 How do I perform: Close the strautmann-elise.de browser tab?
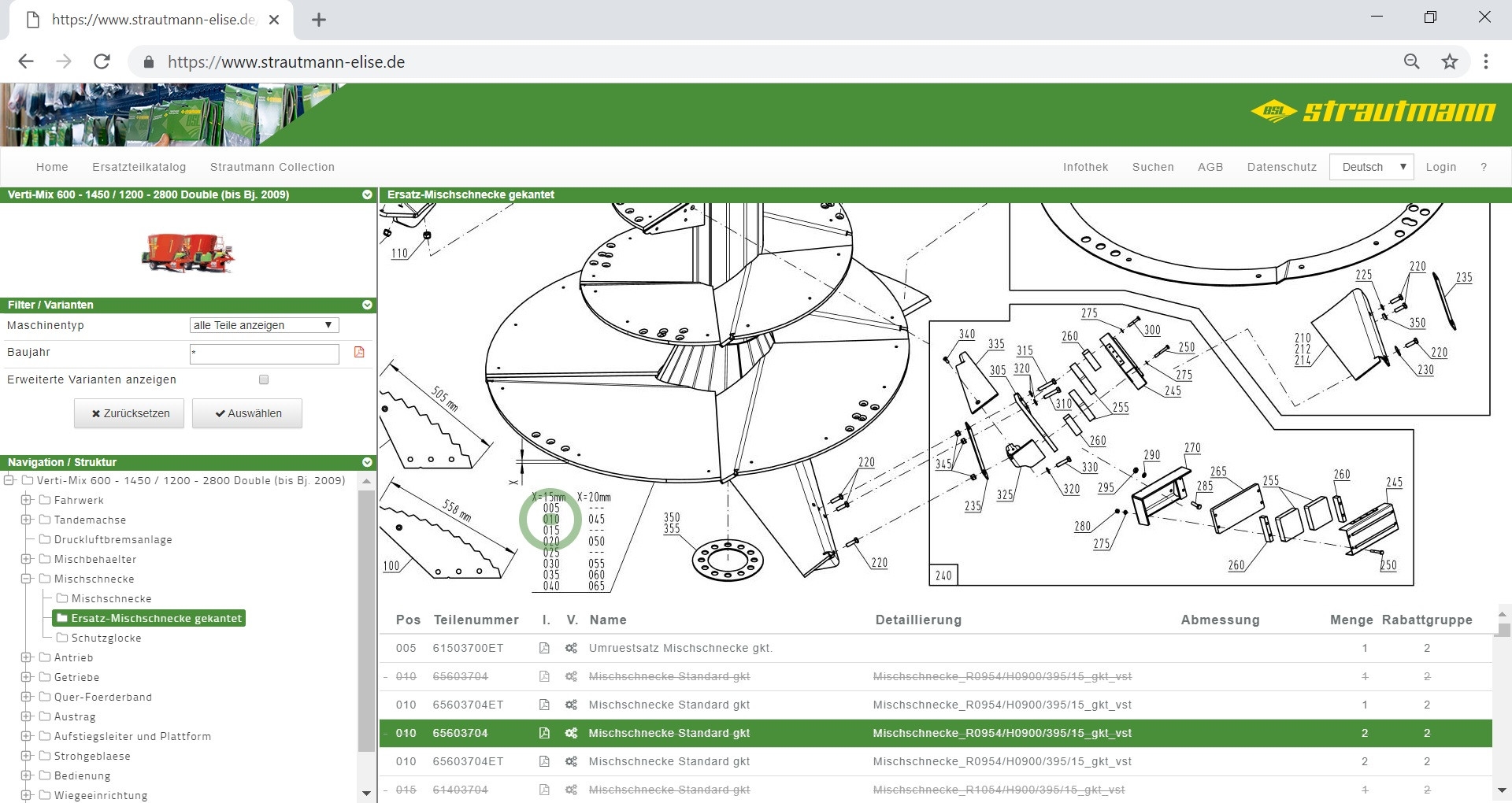pos(274,20)
